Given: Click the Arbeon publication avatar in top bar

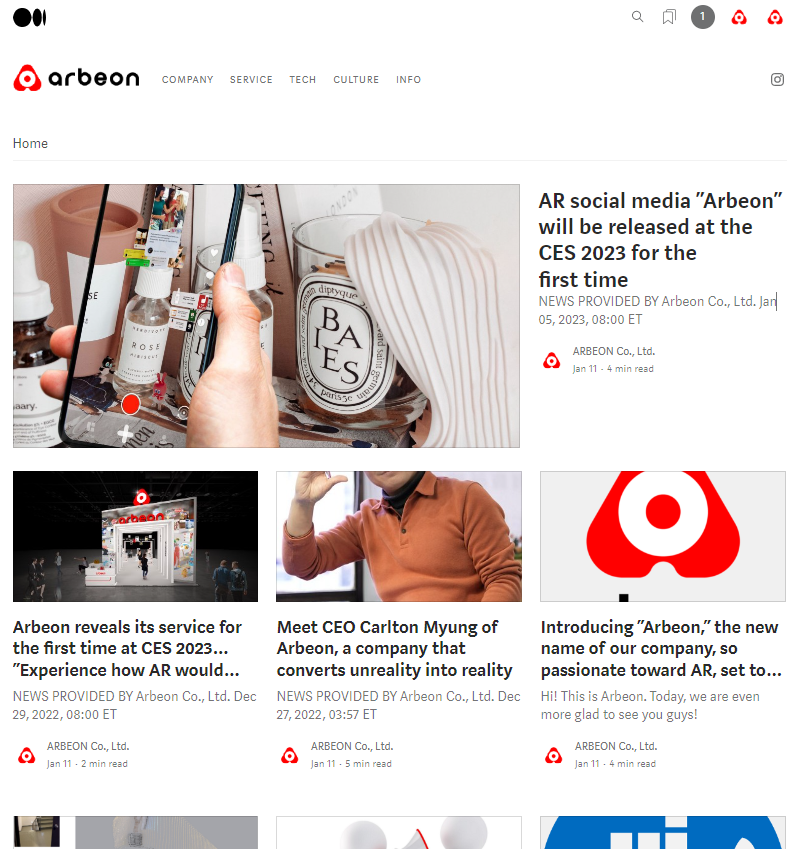Looking at the screenshot, I should coord(739,18).
